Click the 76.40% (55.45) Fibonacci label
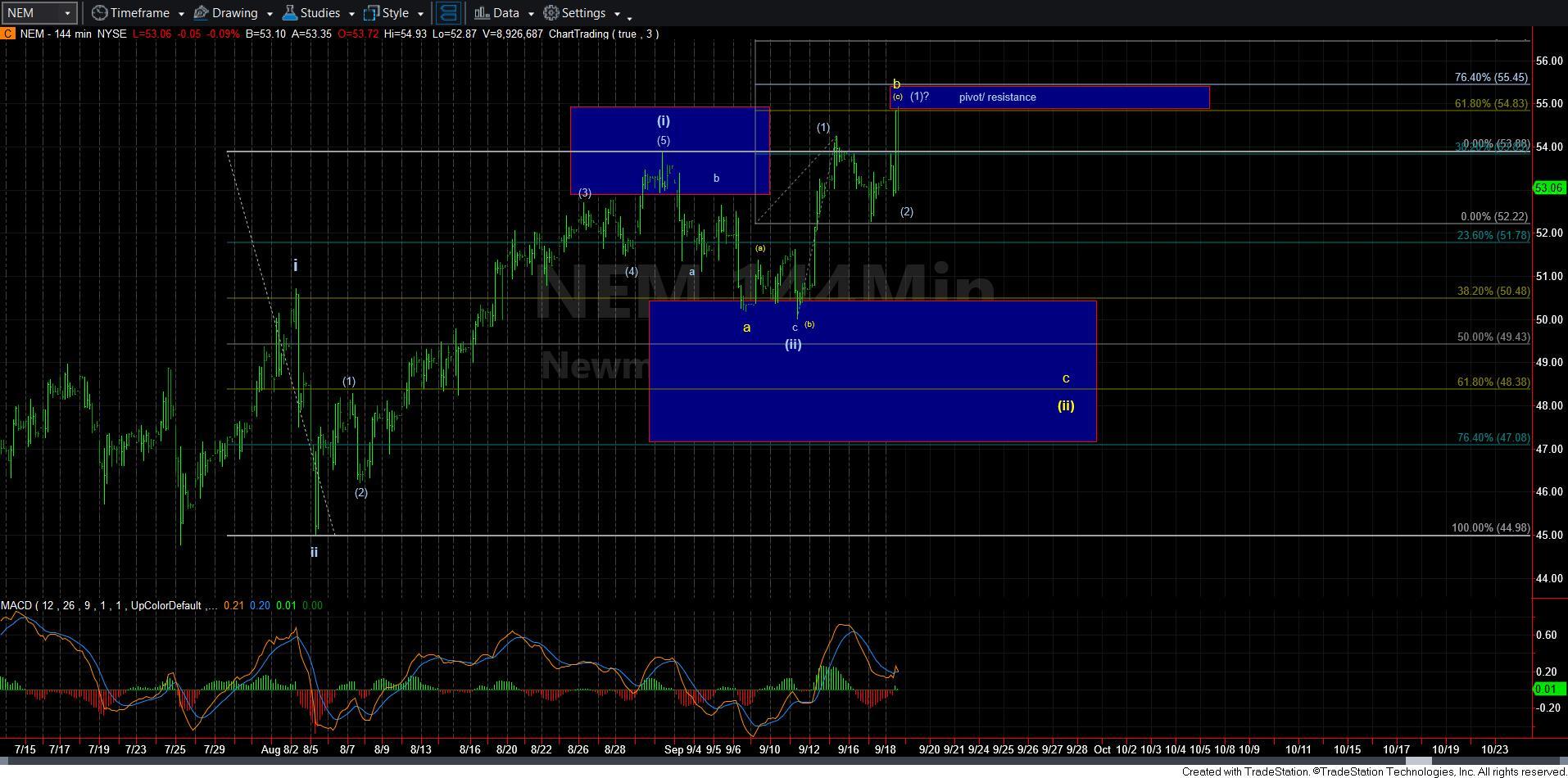 click(x=1491, y=78)
